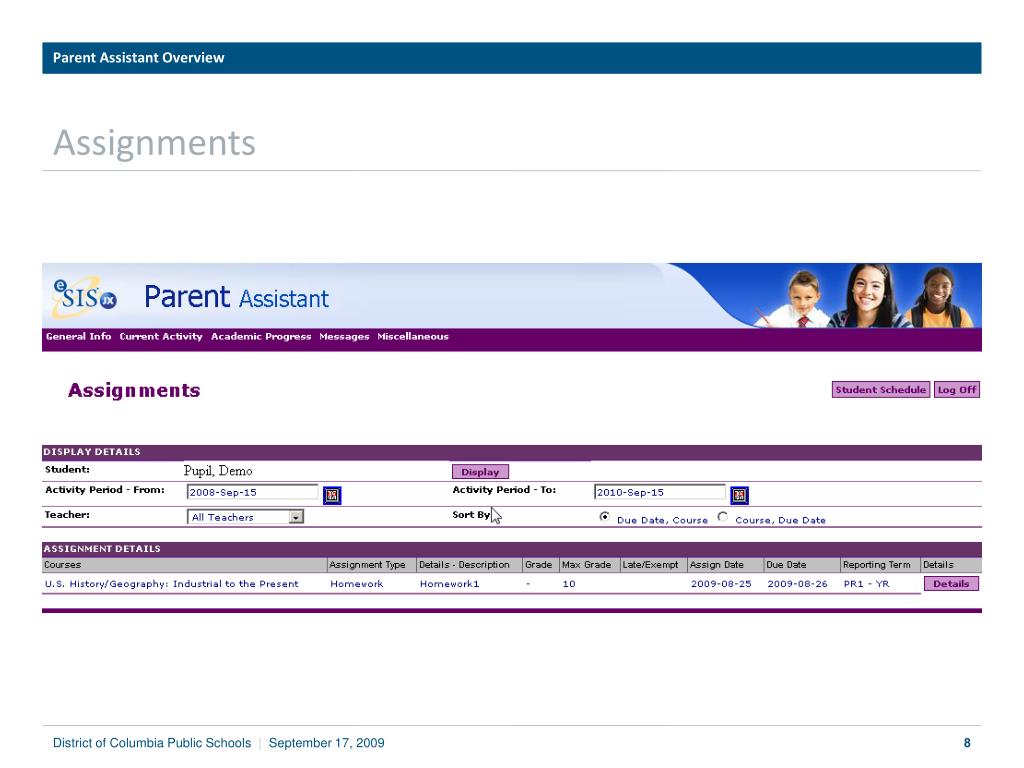
Task: Open Messages menu
Action: [x=344, y=336]
